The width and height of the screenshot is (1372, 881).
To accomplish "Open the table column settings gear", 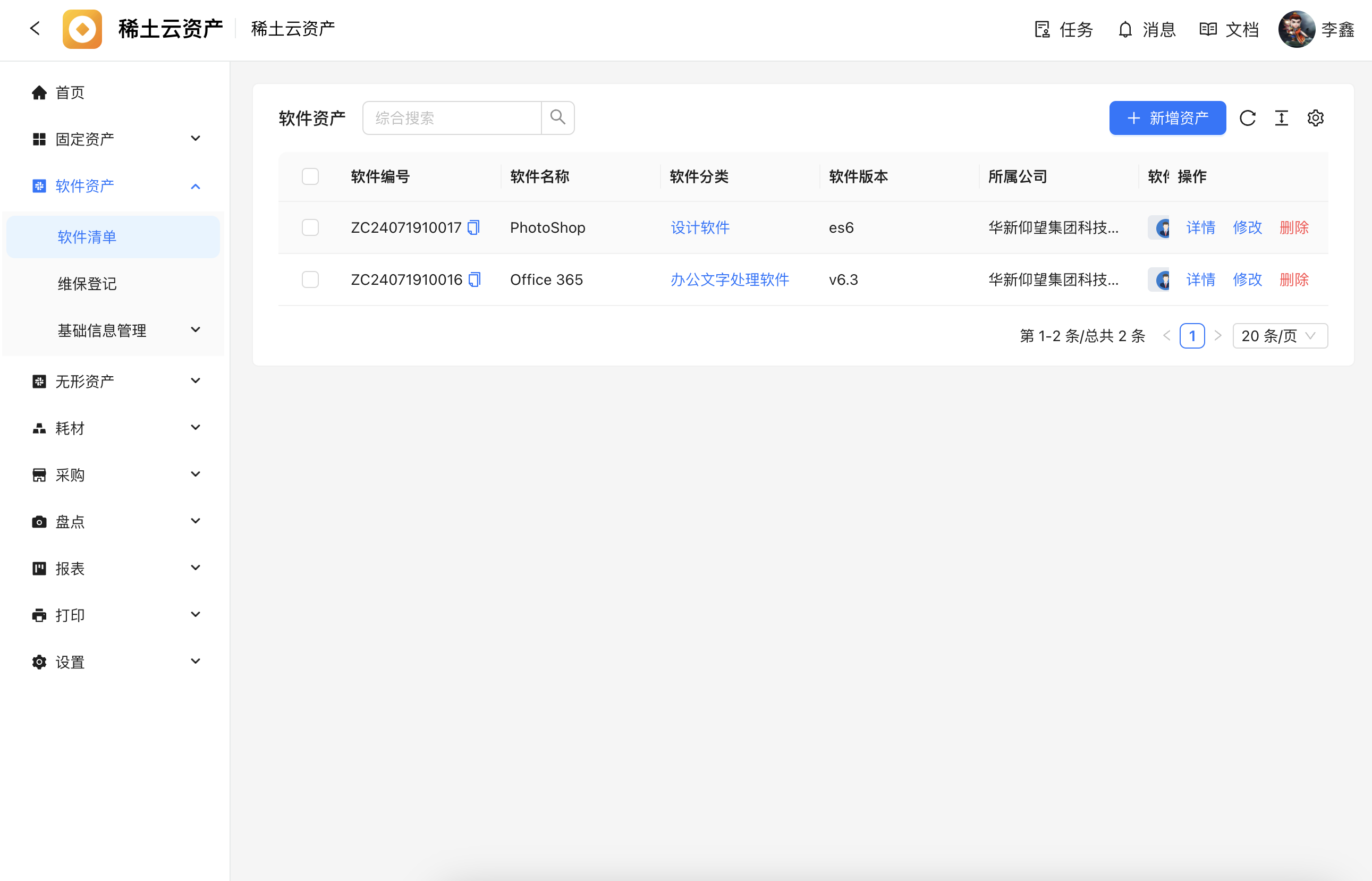I will tap(1315, 118).
